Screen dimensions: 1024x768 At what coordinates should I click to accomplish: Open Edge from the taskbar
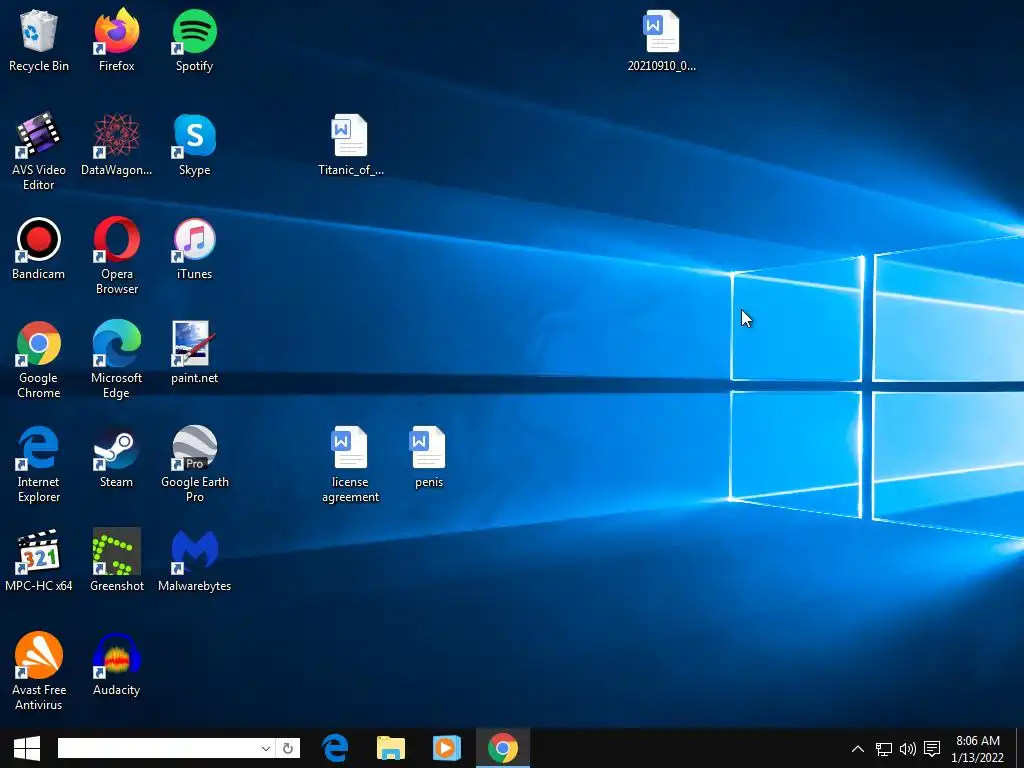336,748
